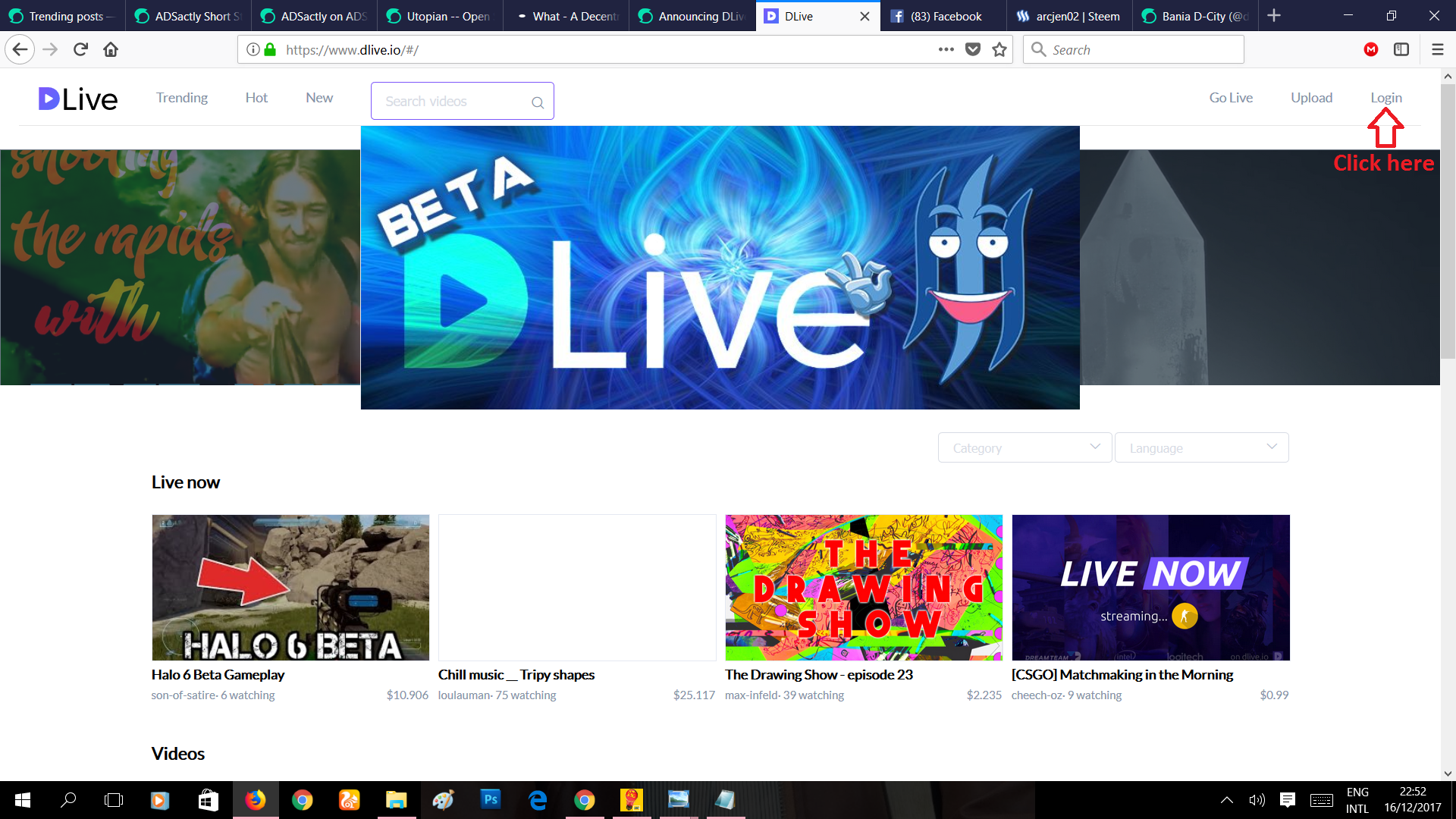Open Windows Start menu

pyautogui.click(x=22, y=800)
